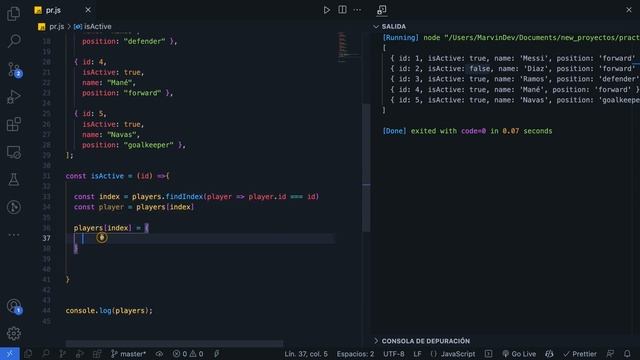Click the output row with name 'Diaz'
The height and width of the screenshot is (360, 640).
pos(513,69)
